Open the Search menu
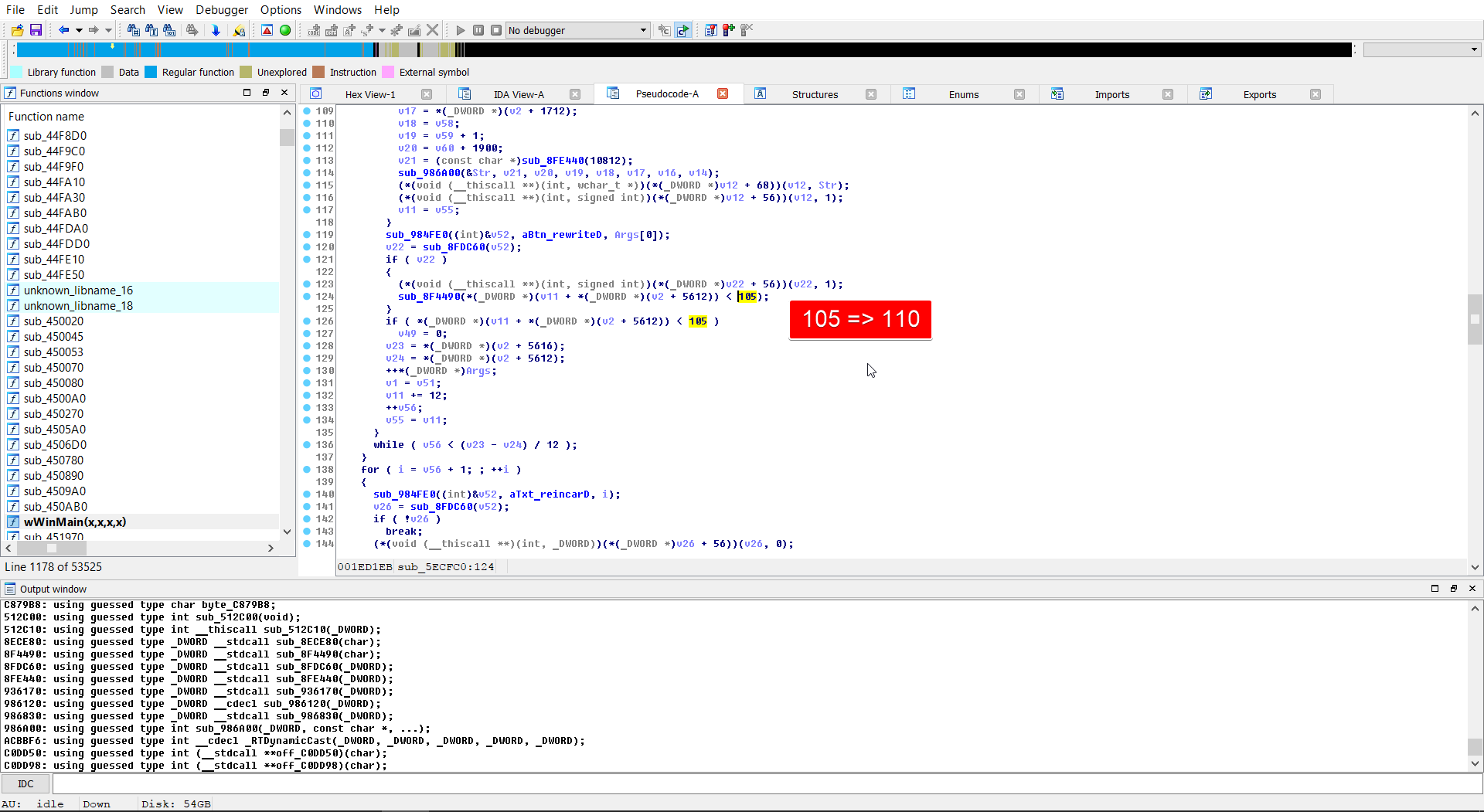Screen dimensions: 1484x812 click(x=128, y=9)
